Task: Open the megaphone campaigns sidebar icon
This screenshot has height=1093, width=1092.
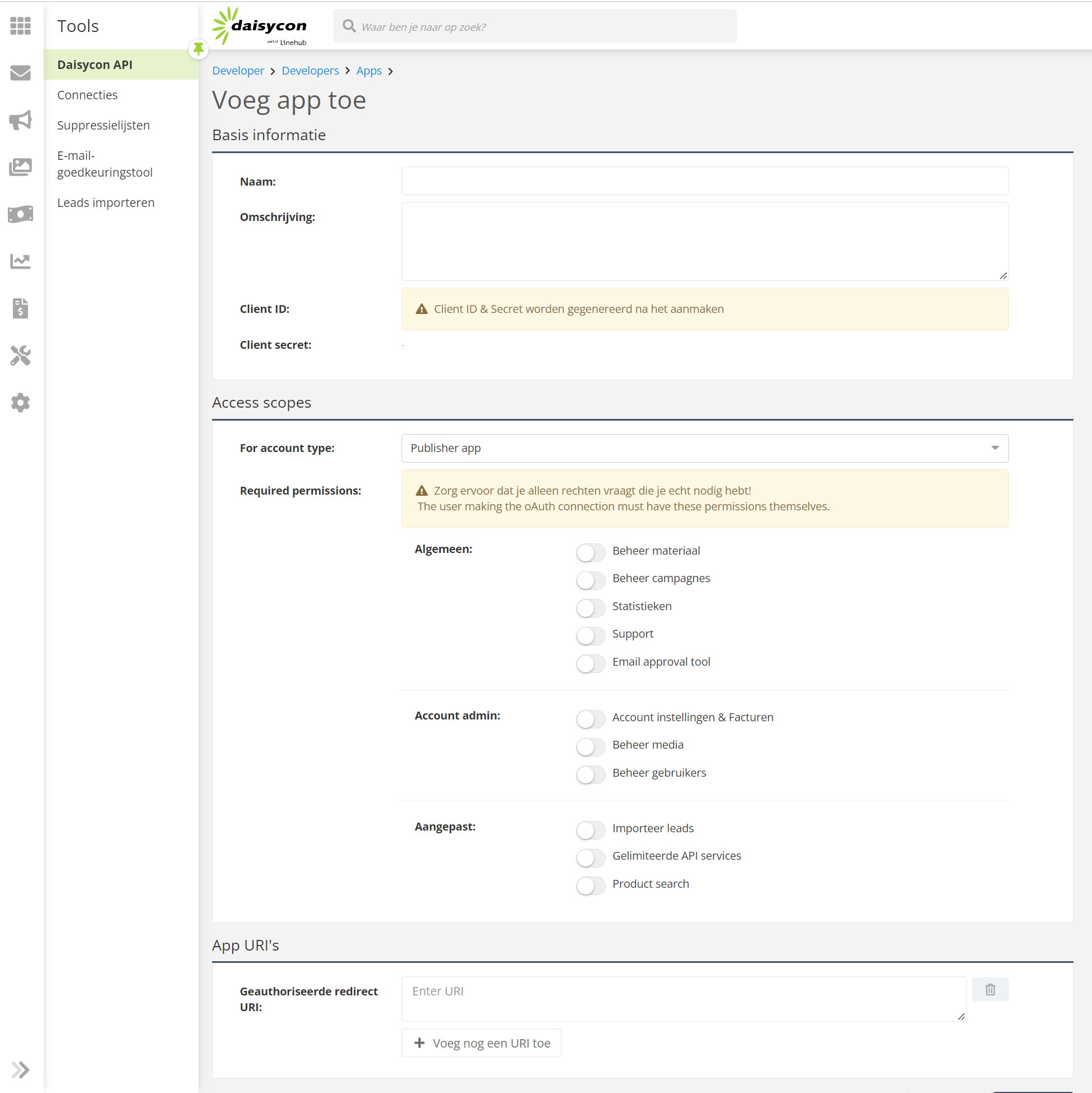Action: pyautogui.click(x=20, y=120)
